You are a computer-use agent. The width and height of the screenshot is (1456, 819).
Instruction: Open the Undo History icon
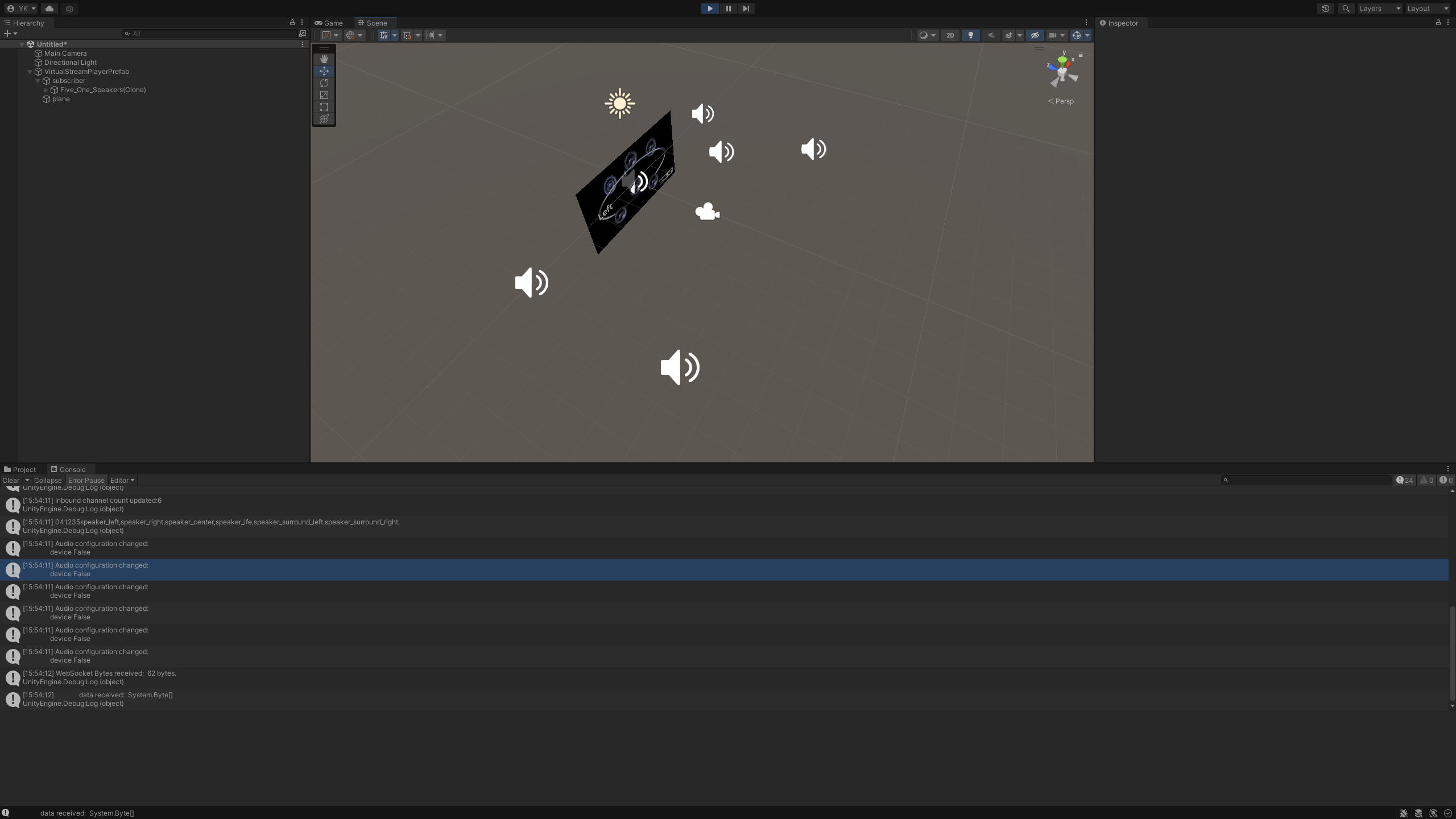[x=1325, y=9]
